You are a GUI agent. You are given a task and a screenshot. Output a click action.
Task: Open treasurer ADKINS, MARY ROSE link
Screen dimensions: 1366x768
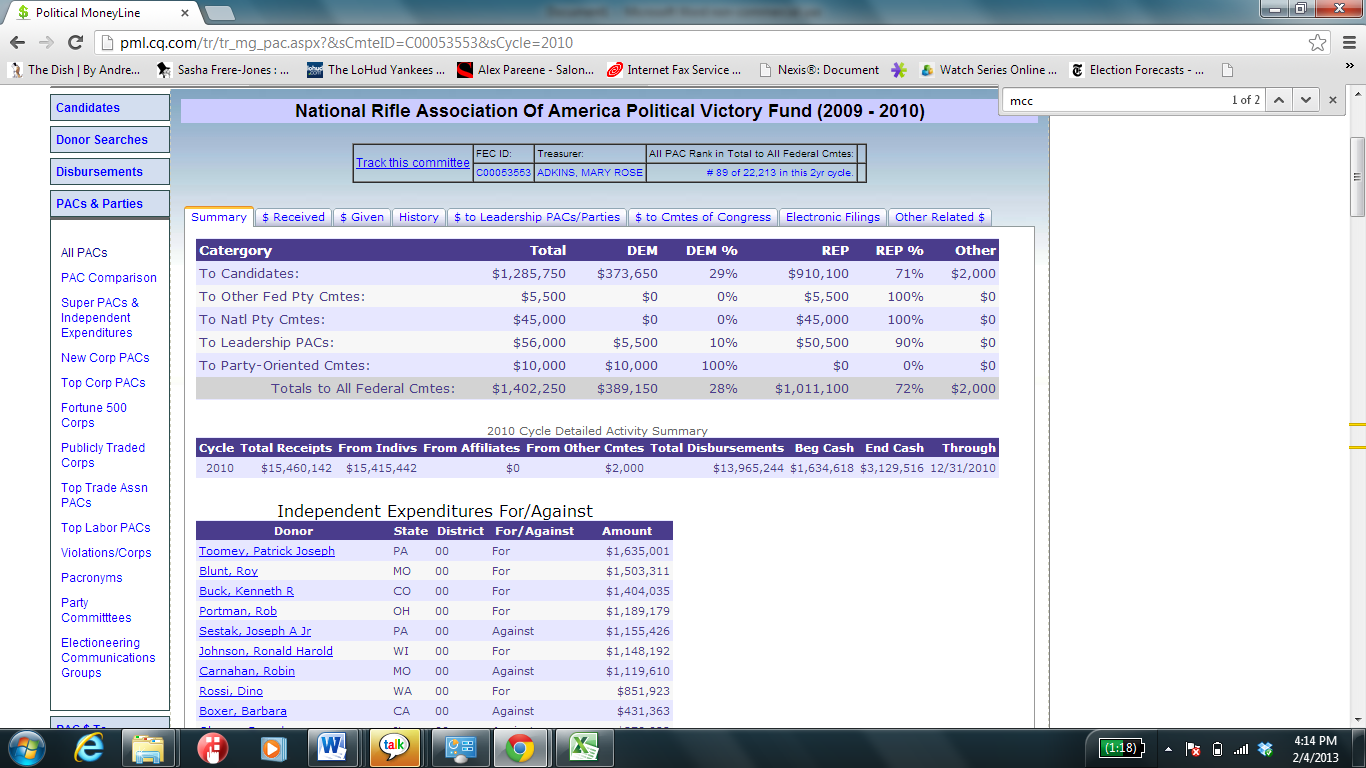590,173
